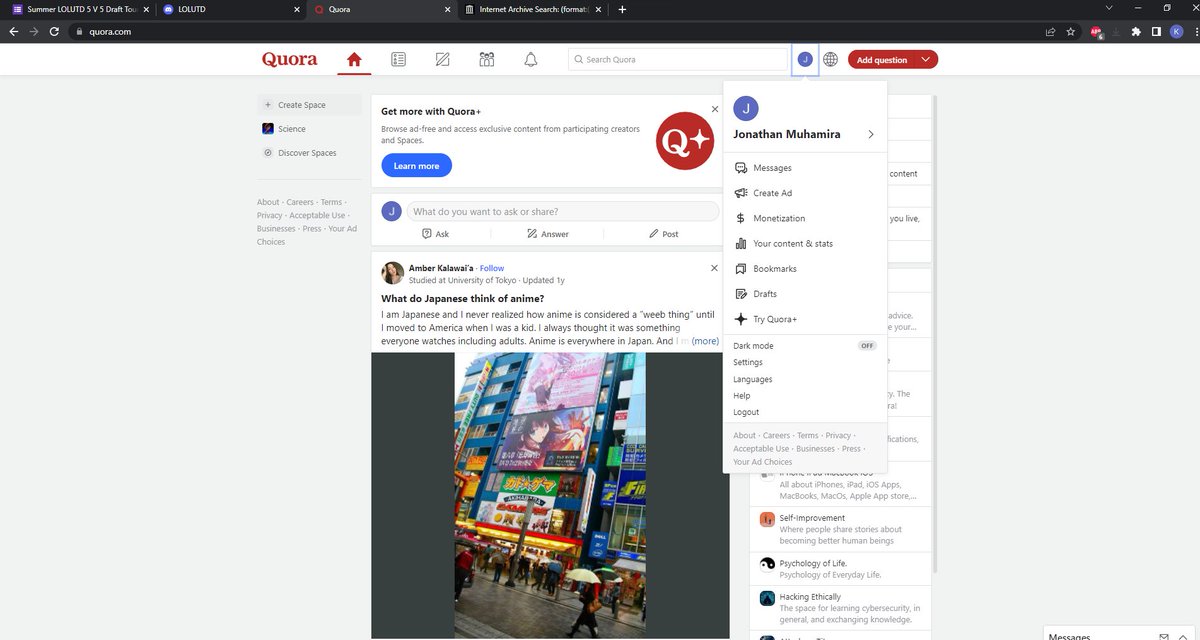Expand the post with (more)
1200x640 pixels.
pyautogui.click(x=705, y=341)
